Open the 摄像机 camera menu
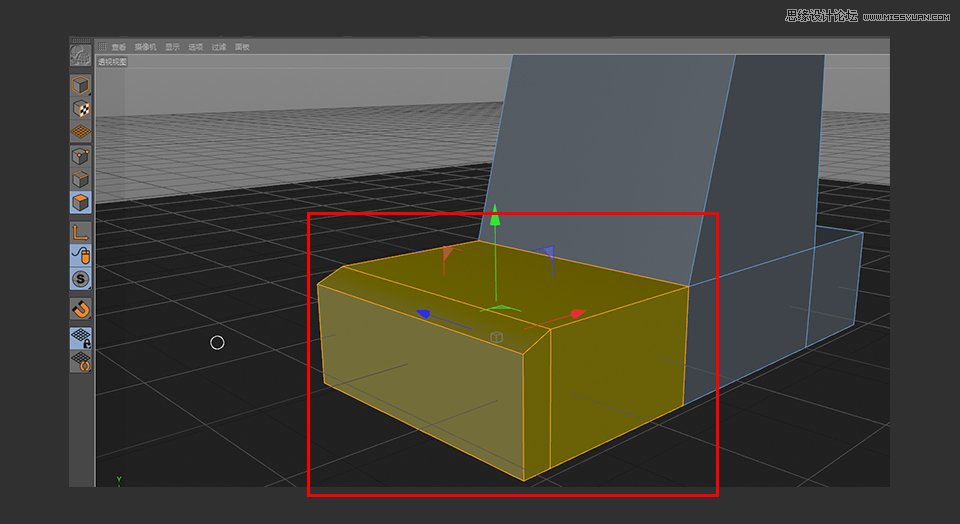 point(145,47)
